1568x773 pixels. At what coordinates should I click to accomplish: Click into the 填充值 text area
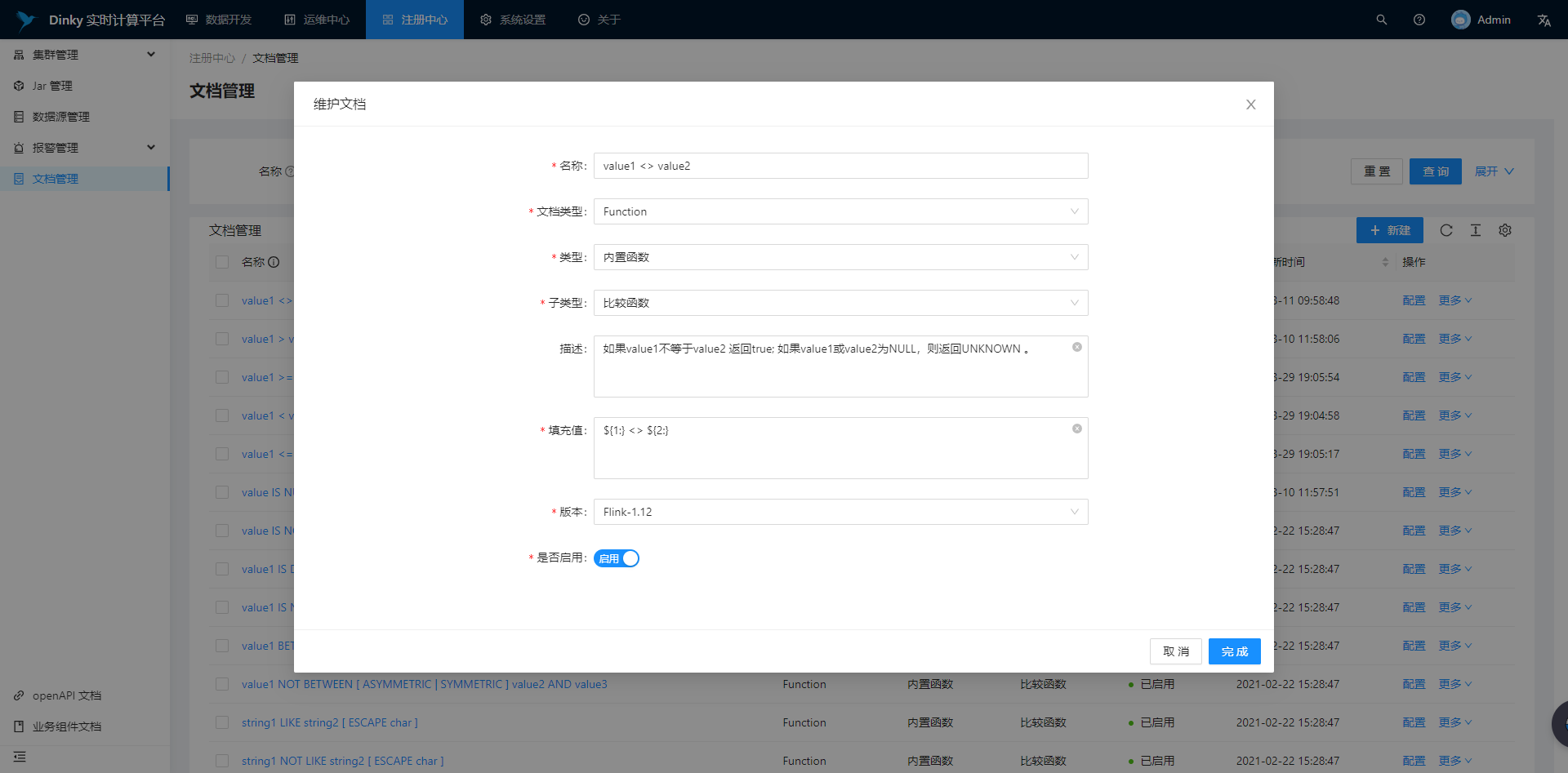[x=840, y=448]
